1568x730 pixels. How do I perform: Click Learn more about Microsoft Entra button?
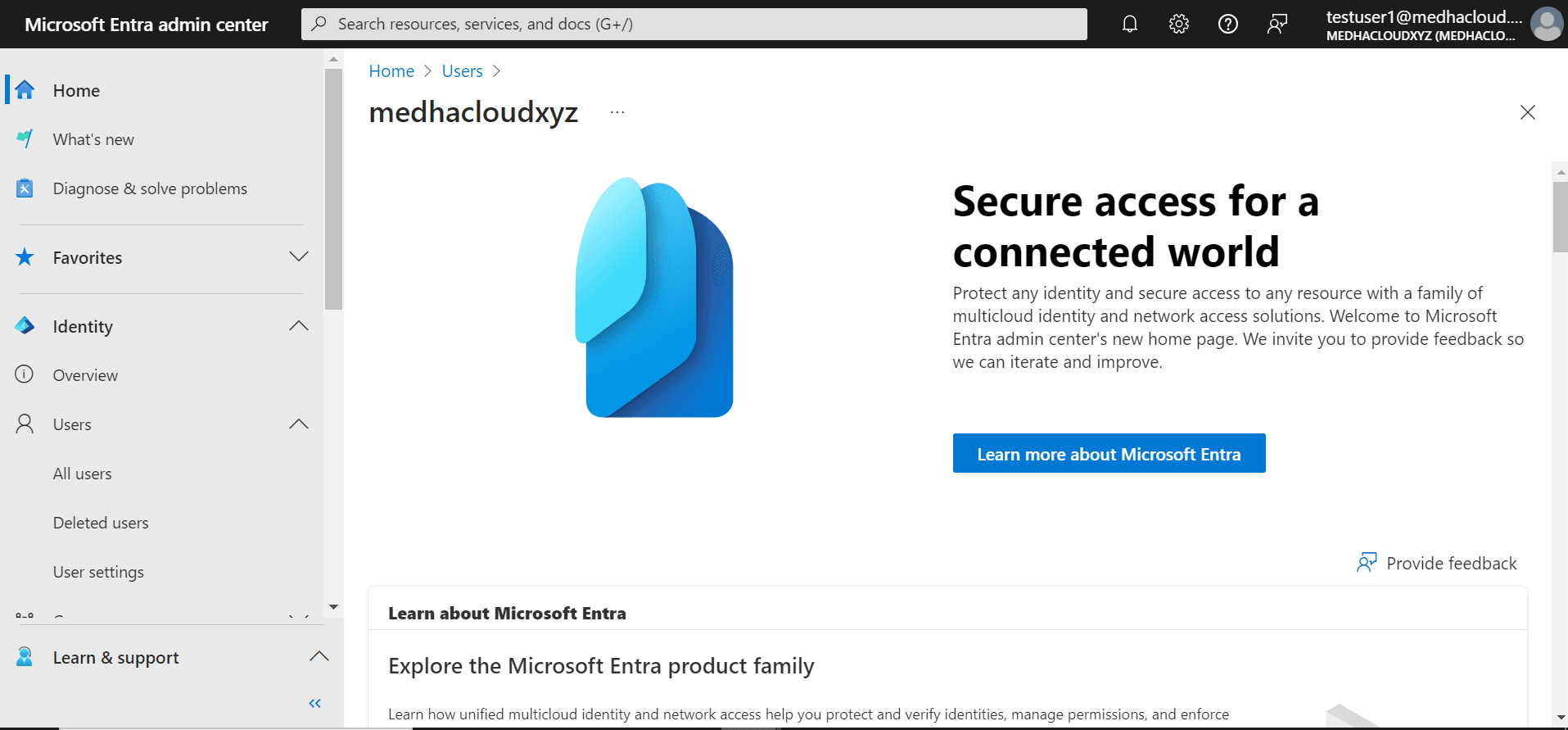tap(1109, 454)
